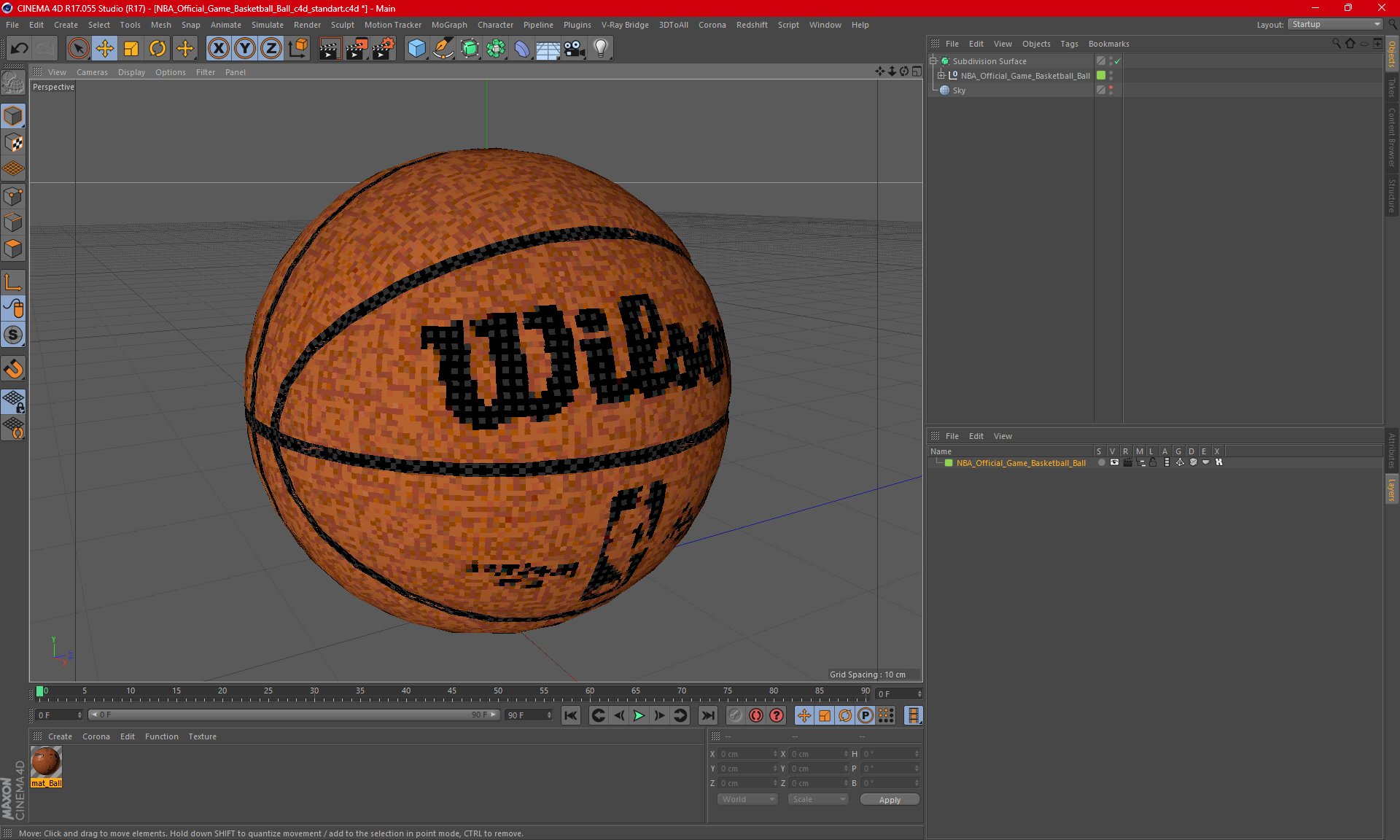Click the Undo arrow icon
This screenshot has width=1400, height=840.
click(19, 49)
